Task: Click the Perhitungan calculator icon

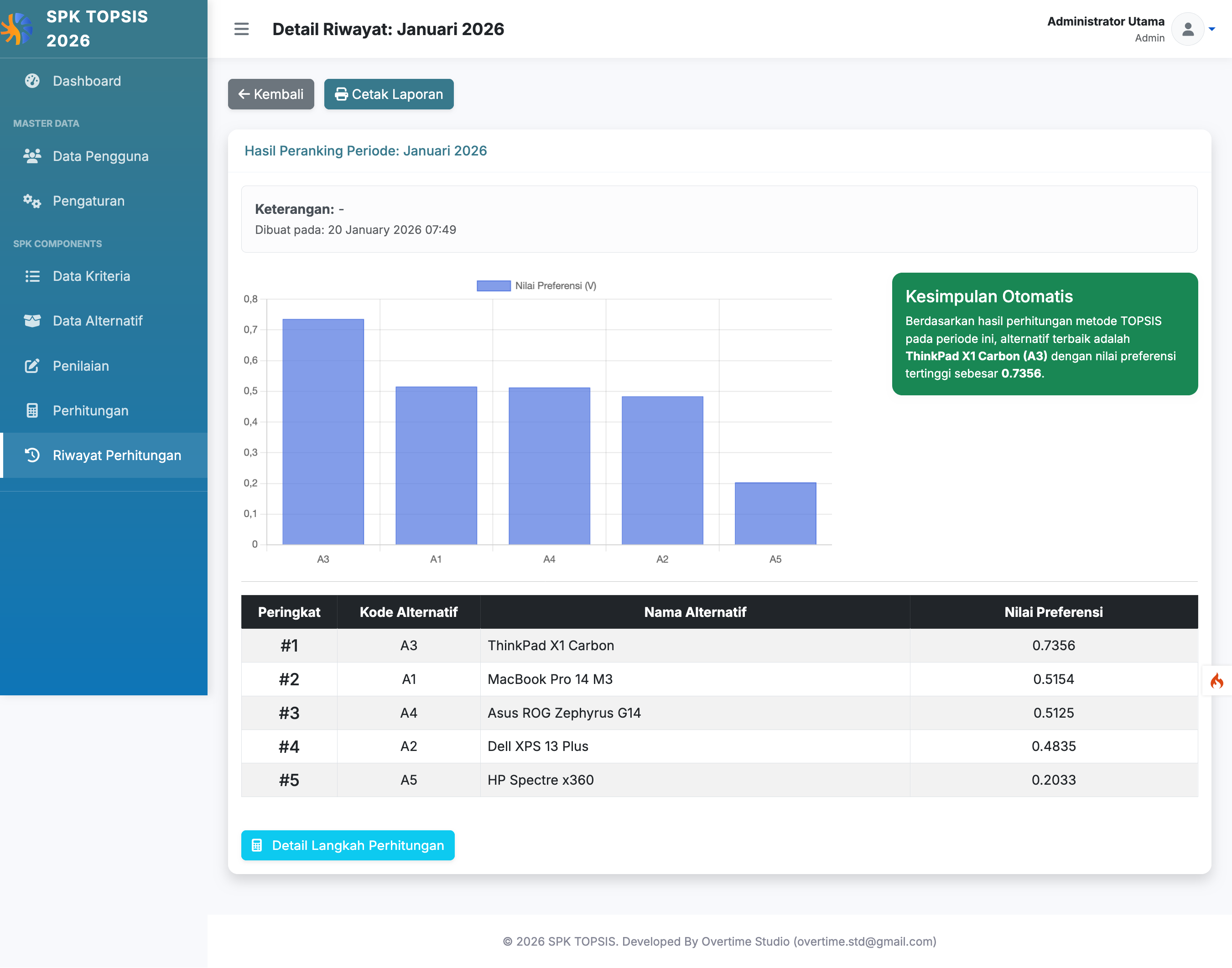Action: [x=32, y=410]
